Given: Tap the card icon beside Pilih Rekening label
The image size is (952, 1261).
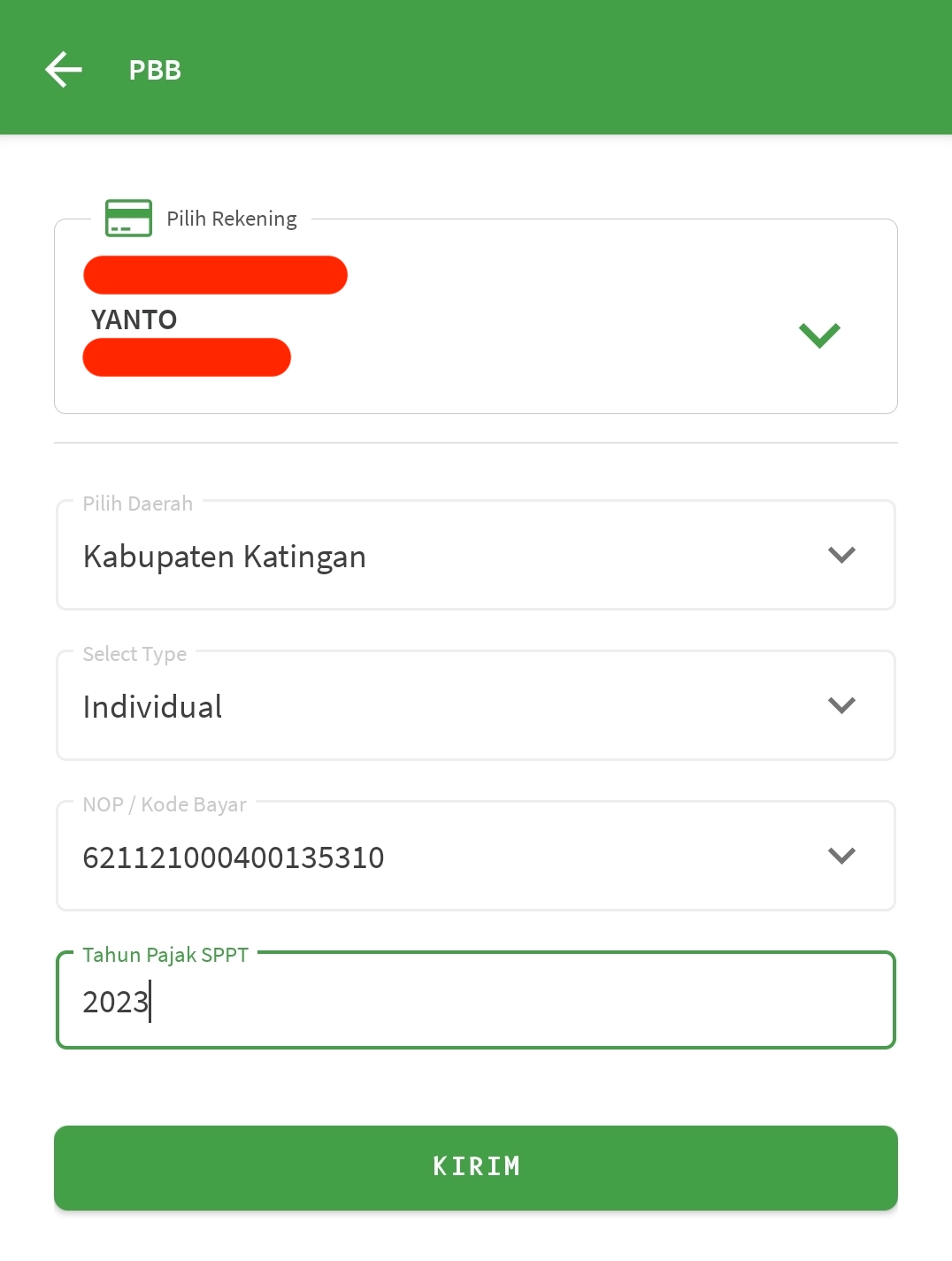Looking at the screenshot, I should pyautogui.click(x=127, y=218).
